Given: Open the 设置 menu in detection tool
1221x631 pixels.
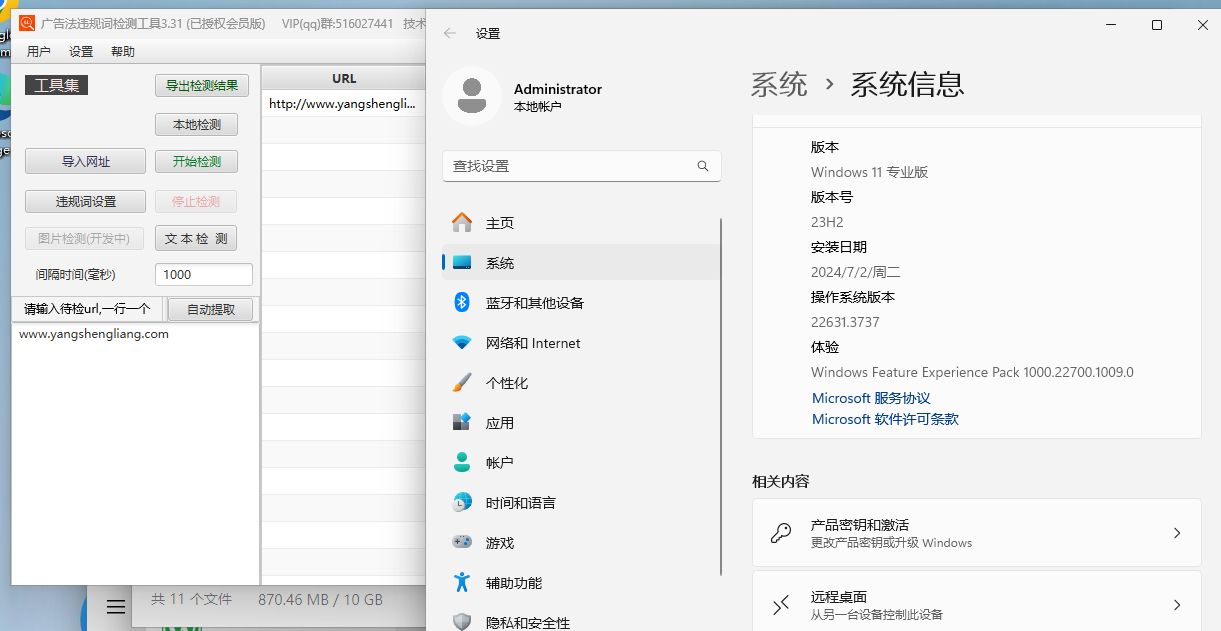Looking at the screenshot, I should (81, 52).
